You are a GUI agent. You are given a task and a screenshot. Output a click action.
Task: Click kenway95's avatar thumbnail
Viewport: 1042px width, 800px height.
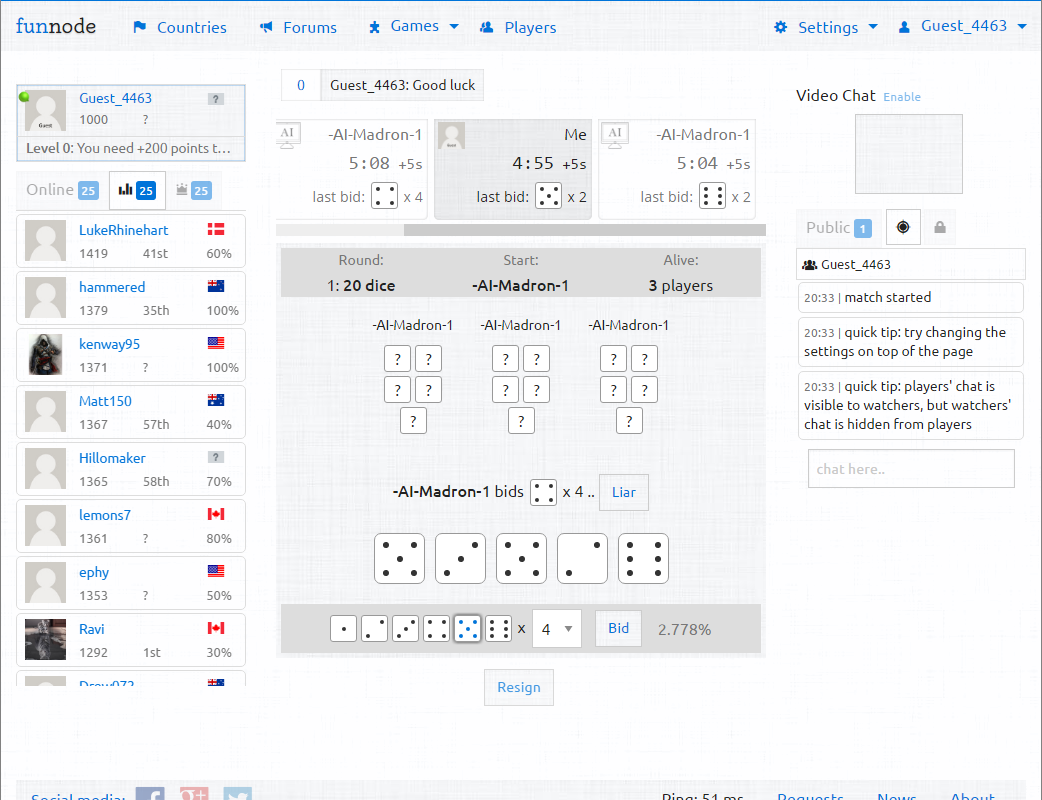pyautogui.click(x=45, y=354)
